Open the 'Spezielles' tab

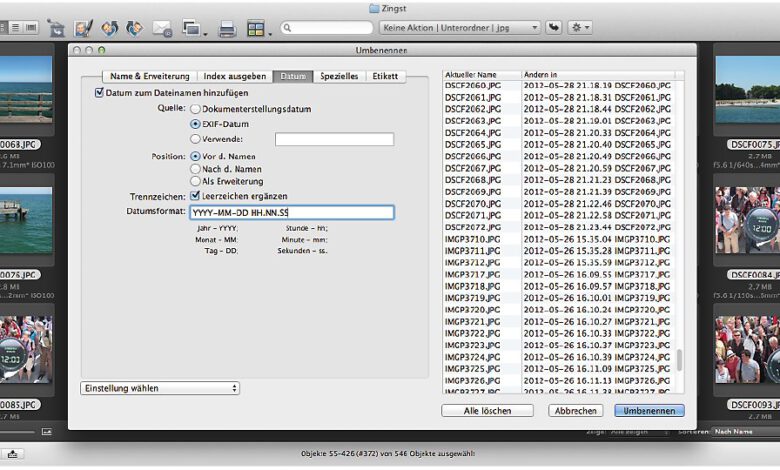(x=339, y=76)
